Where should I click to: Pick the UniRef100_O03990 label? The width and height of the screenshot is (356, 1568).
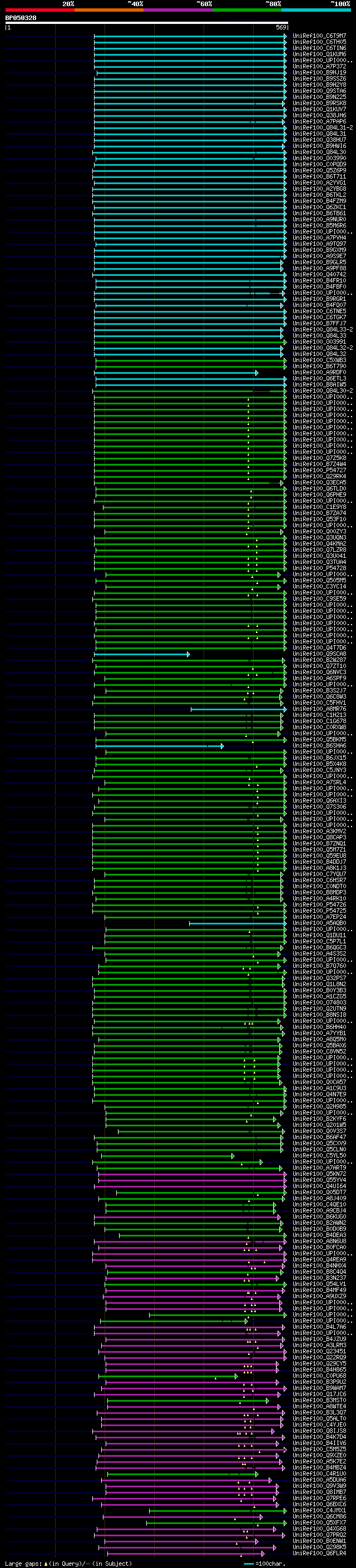(319, 159)
